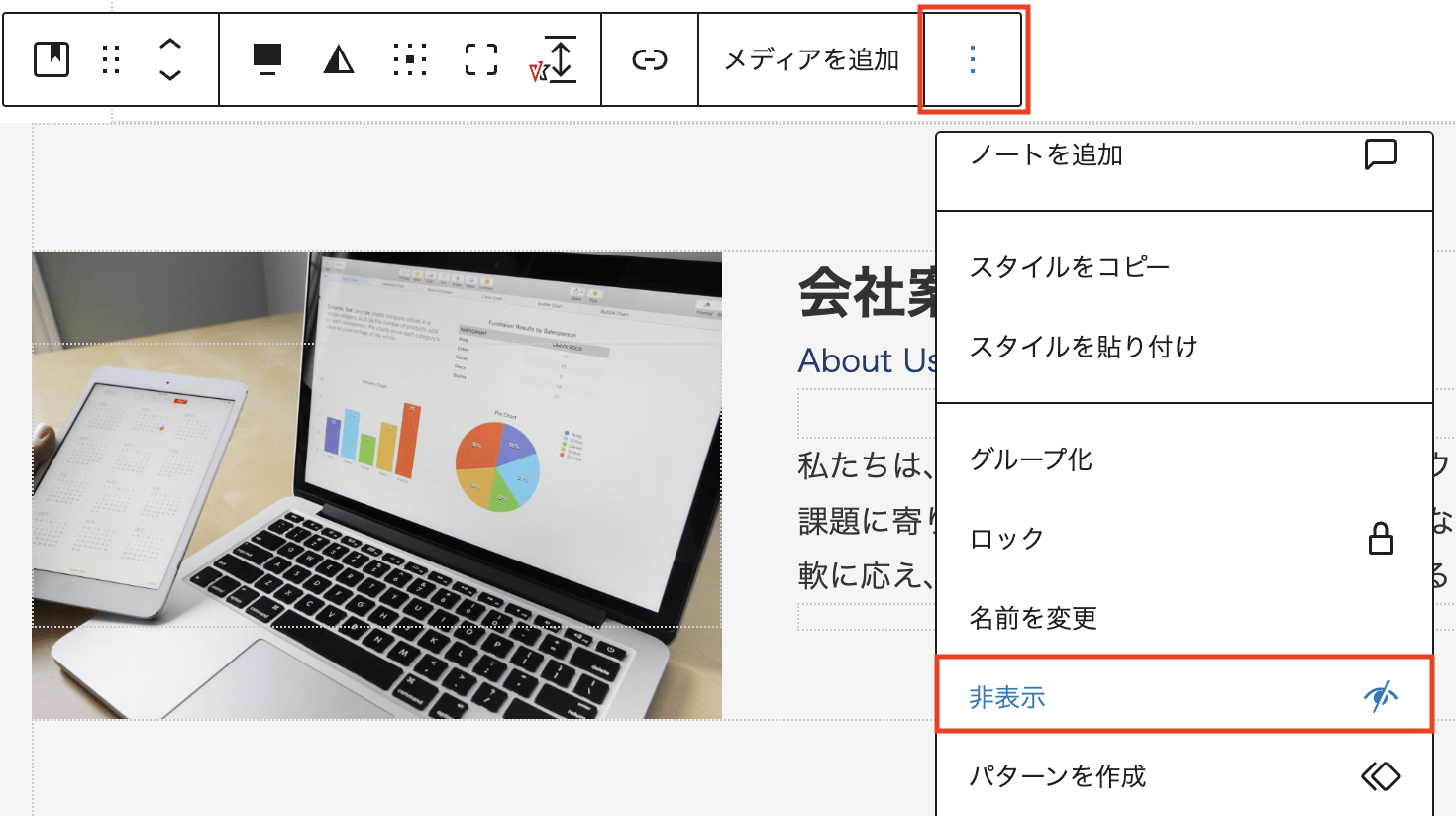The image size is (1456, 816).
Task: Select グループ化 menu entry
Action: [1030, 459]
